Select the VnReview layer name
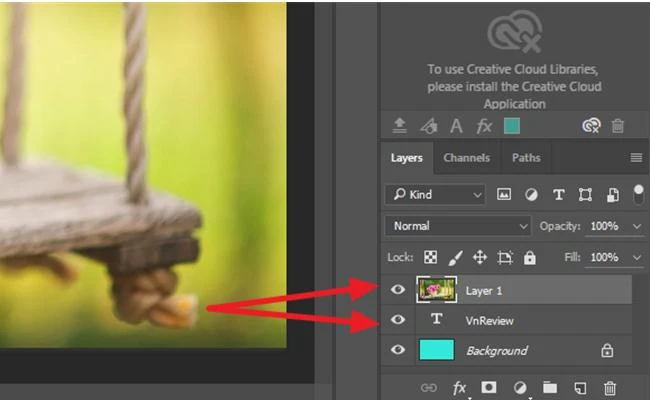This screenshot has height=400, width=650. 489,321
